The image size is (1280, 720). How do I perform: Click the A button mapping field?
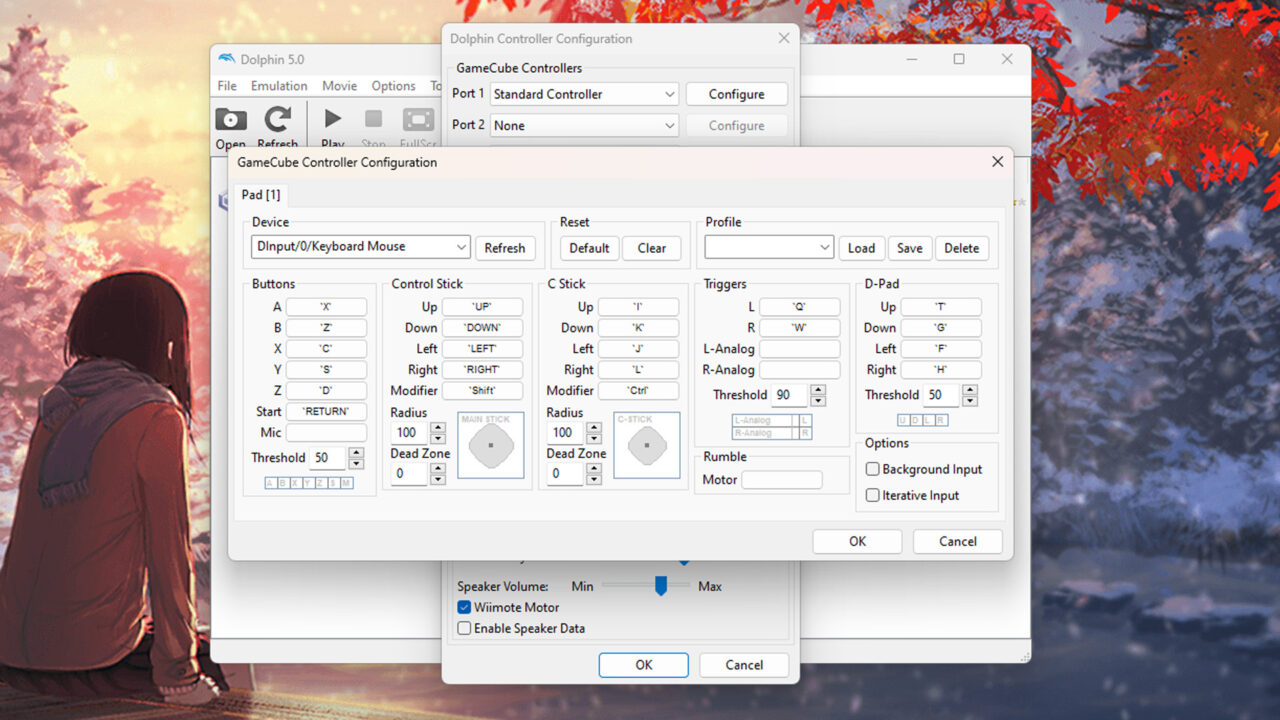[326, 307]
